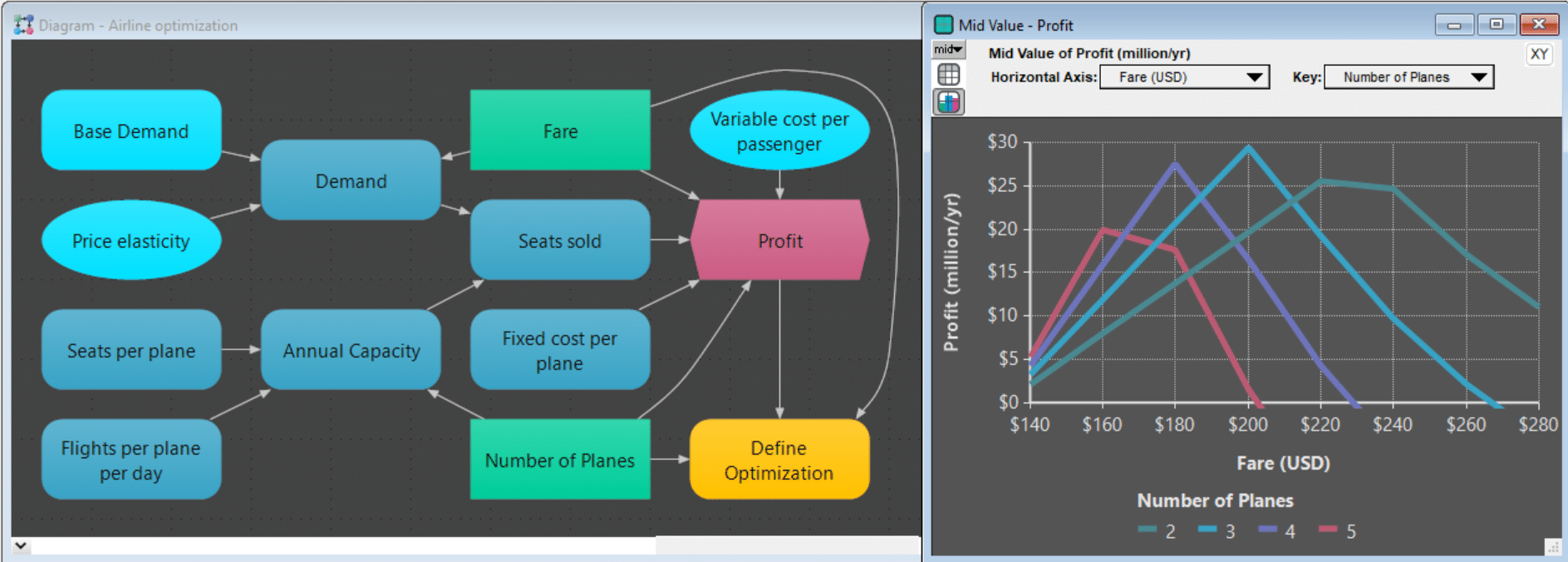Click the Mid Value window title icon

tap(944, 25)
